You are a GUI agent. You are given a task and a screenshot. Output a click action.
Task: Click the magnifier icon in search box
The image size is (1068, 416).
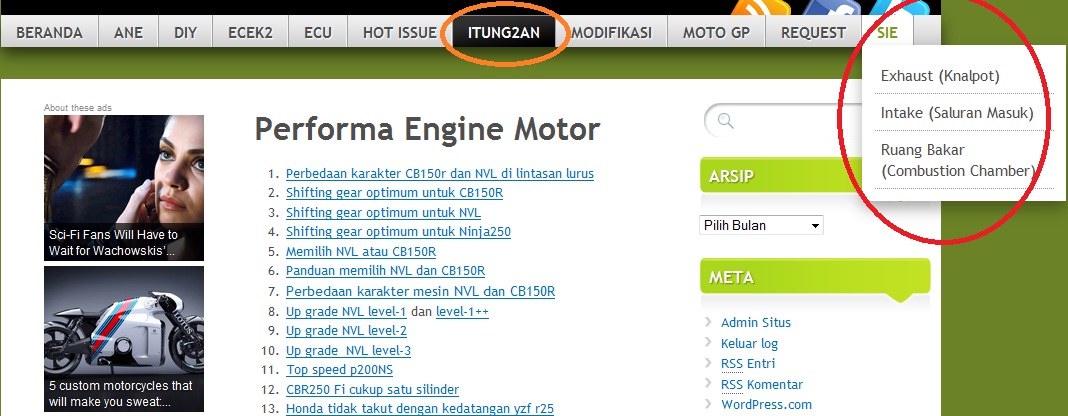[727, 121]
